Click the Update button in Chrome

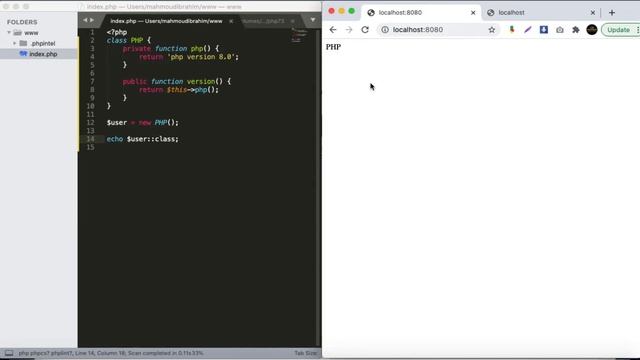click(x=618, y=30)
